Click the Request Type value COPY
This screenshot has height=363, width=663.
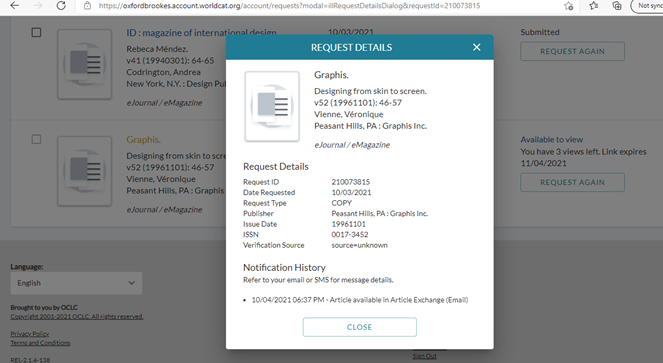(x=342, y=203)
